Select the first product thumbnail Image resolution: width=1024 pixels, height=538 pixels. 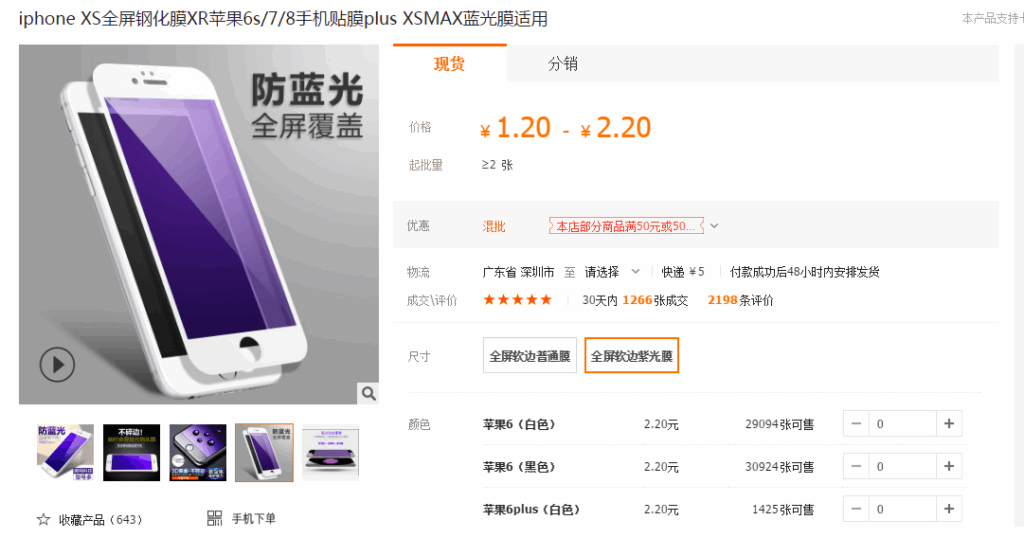coord(65,452)
